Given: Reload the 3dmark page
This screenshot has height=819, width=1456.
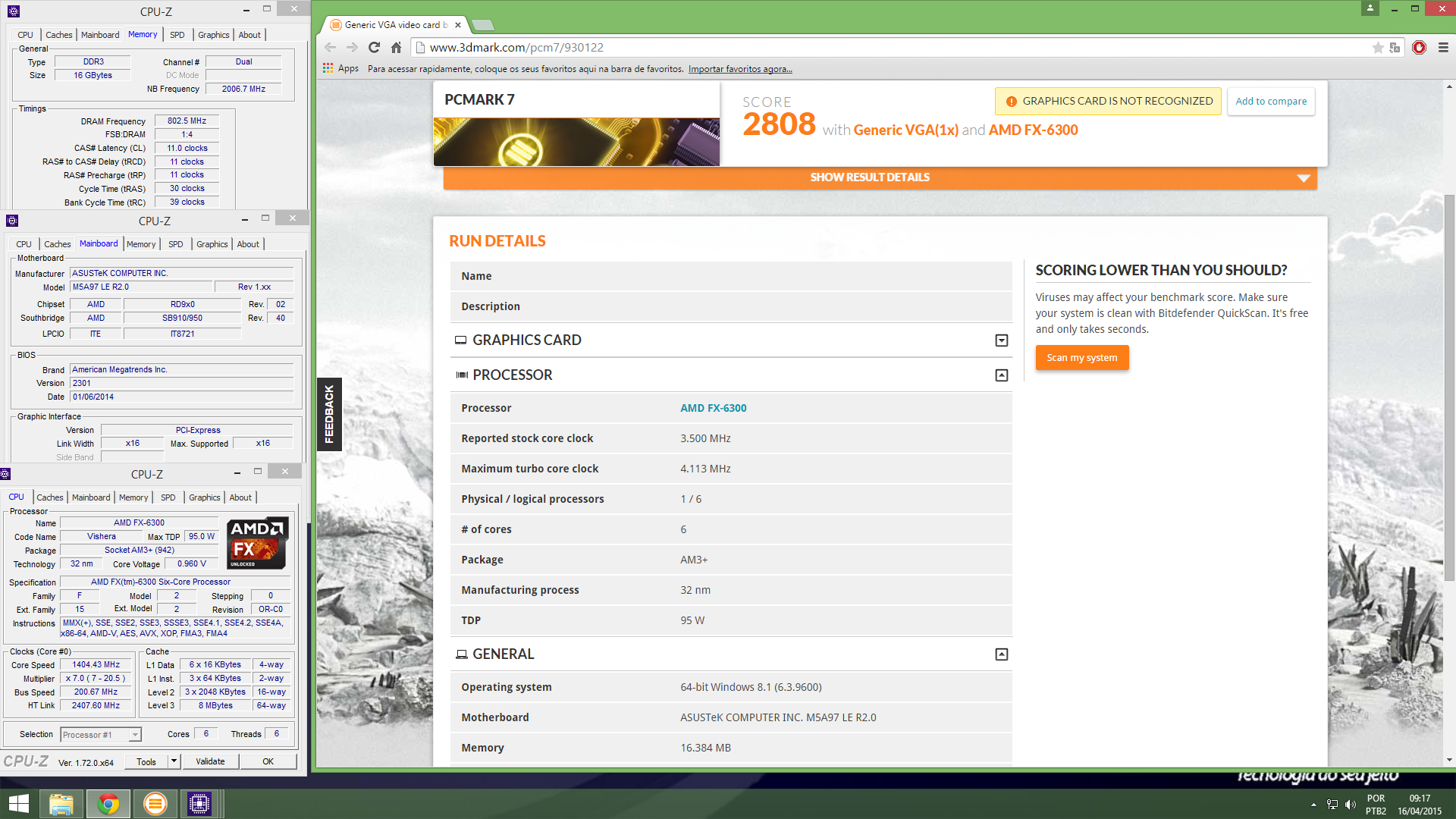Looking at the screenshot, I should 374,47.
